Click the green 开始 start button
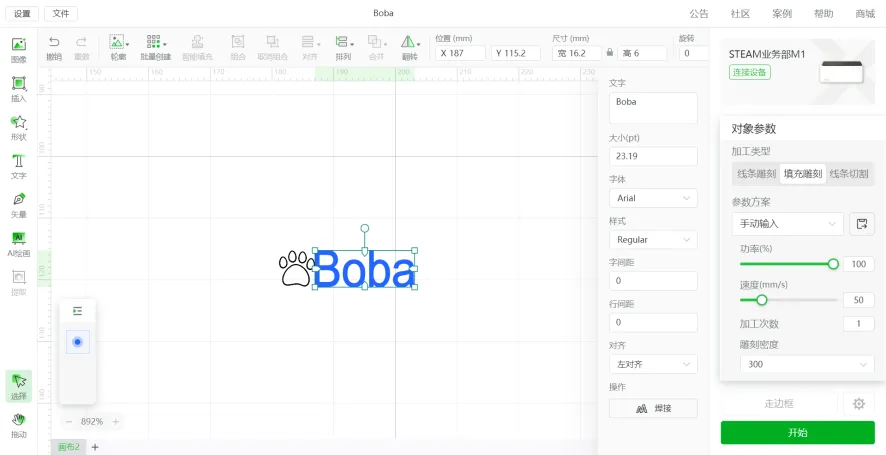 pos(797,433)
